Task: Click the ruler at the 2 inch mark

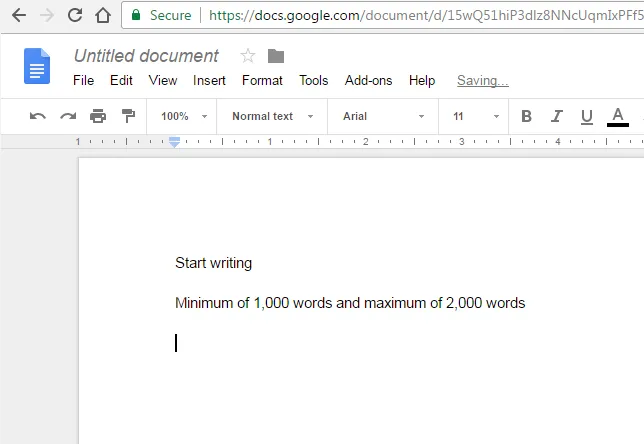Action: coord(366,142)
